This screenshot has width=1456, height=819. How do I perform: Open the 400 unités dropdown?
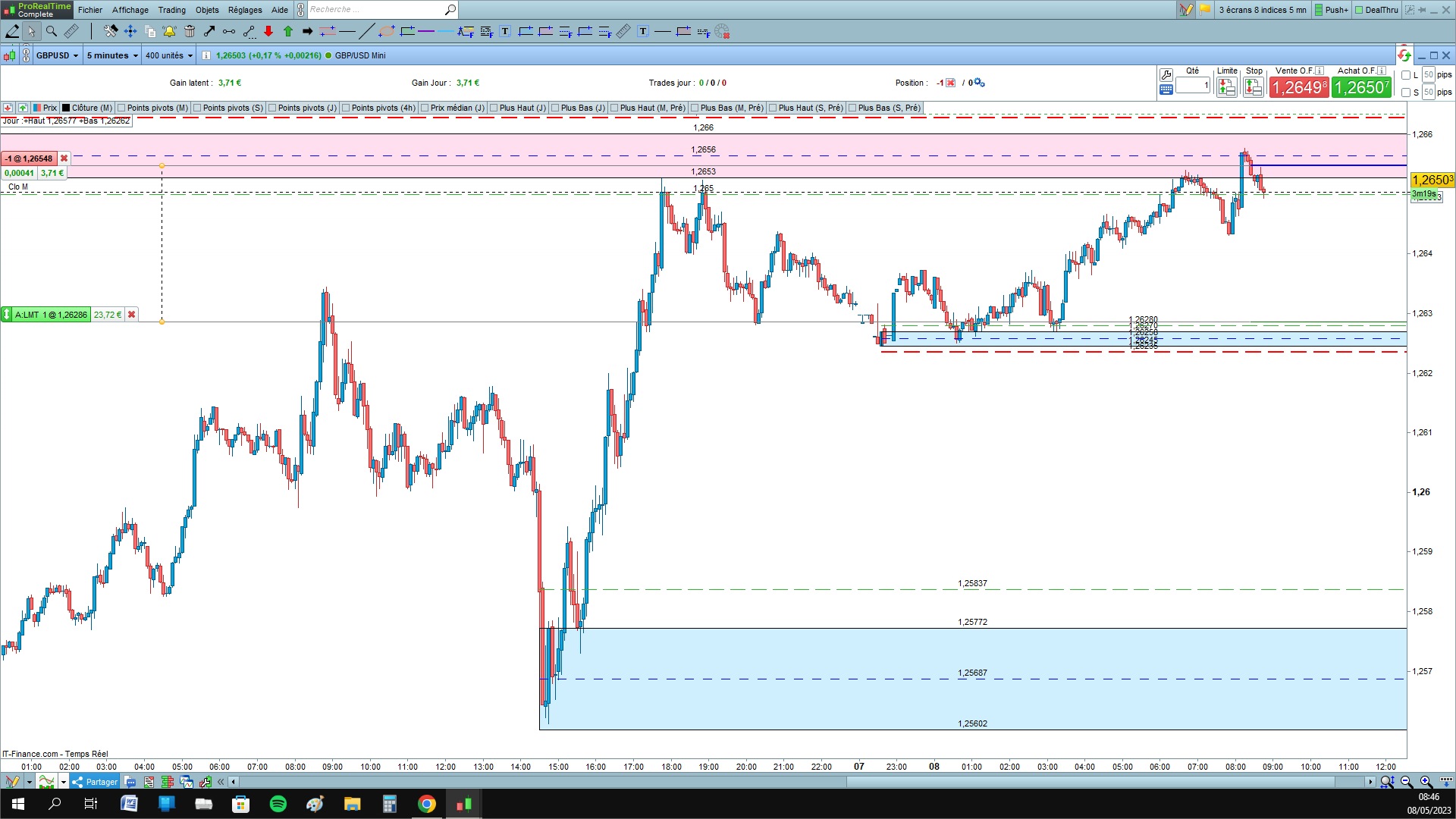point(169,55)
